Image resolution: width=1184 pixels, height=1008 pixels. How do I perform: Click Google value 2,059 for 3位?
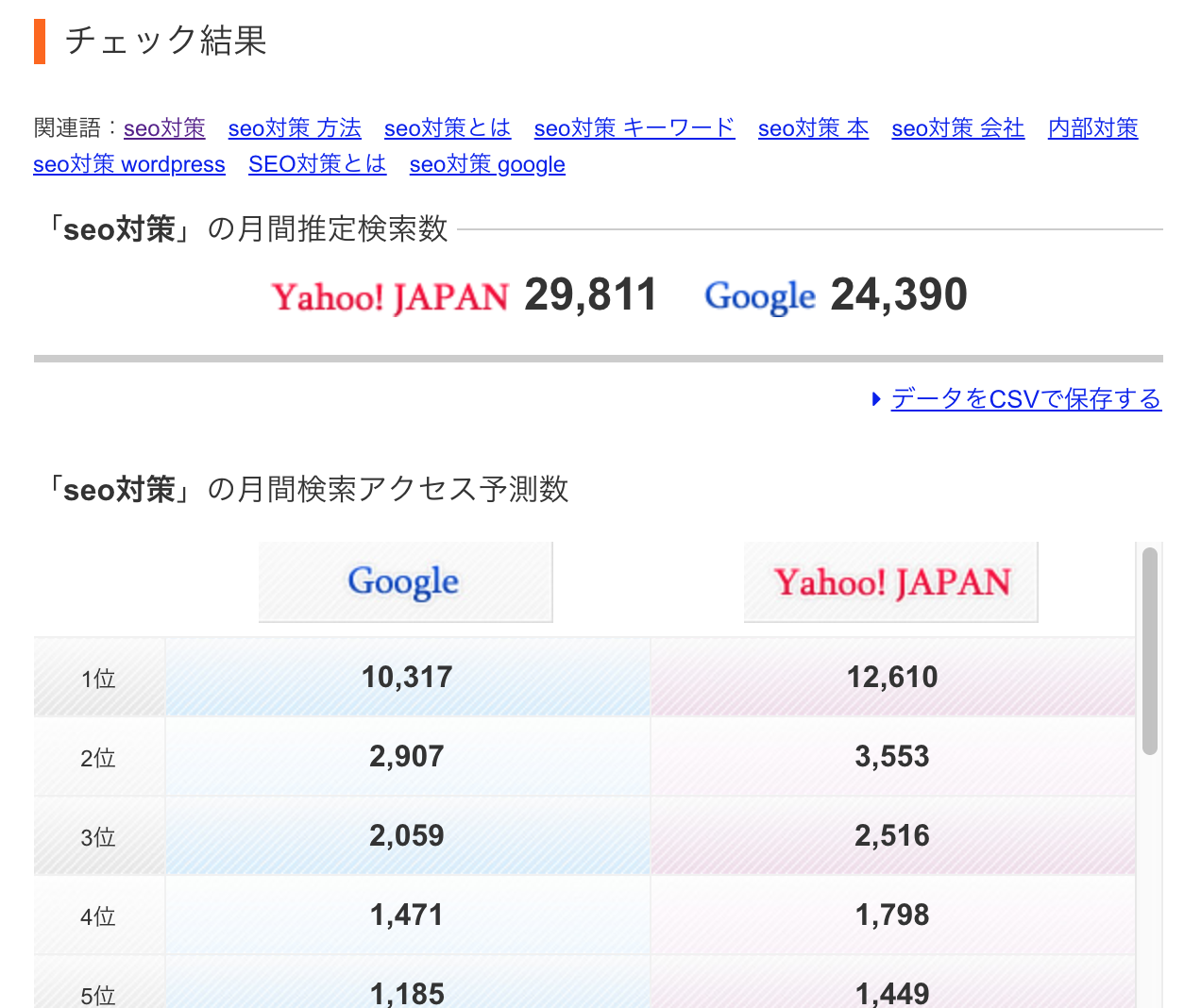coord(407,836)
